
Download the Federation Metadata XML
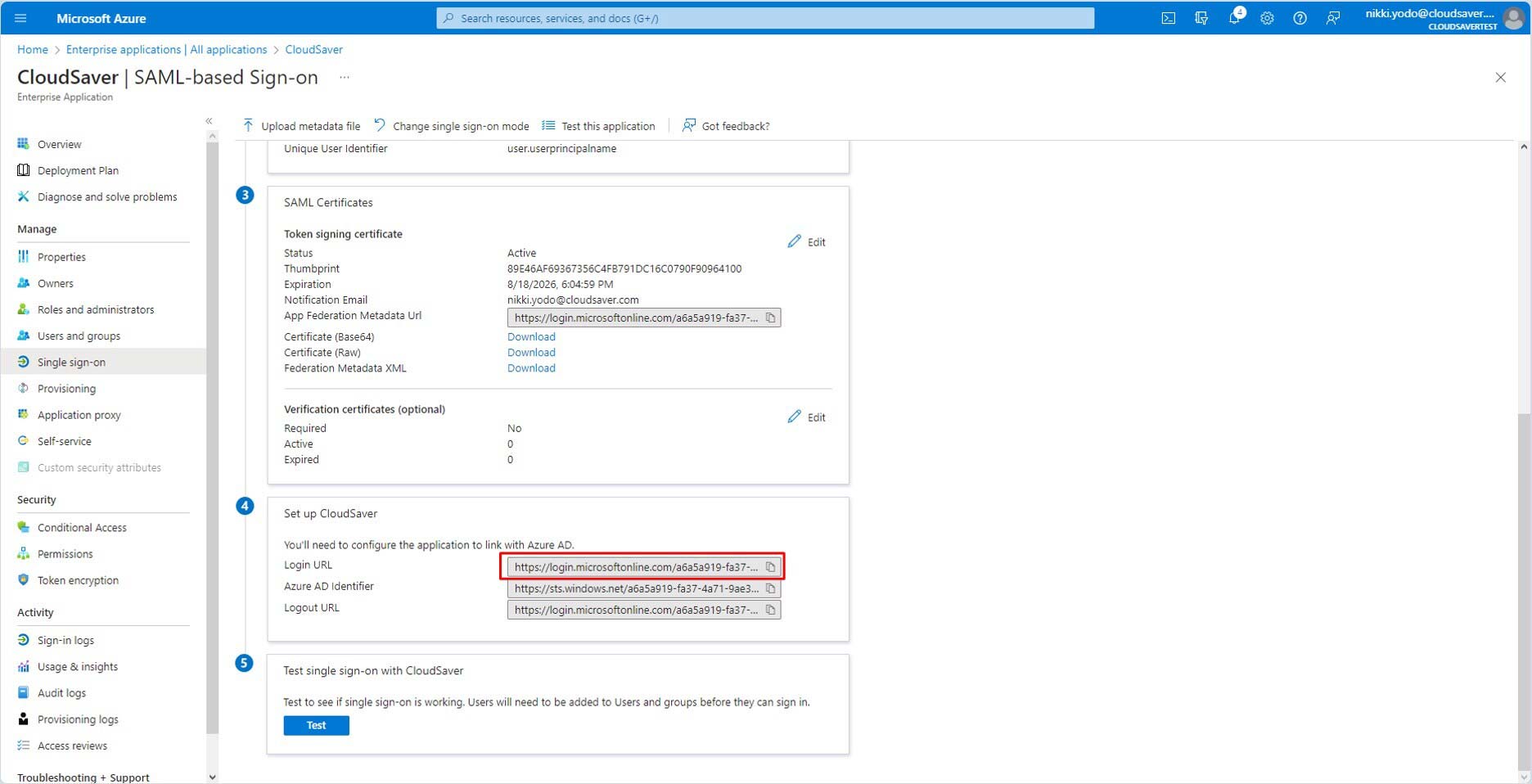coord(531,368)
